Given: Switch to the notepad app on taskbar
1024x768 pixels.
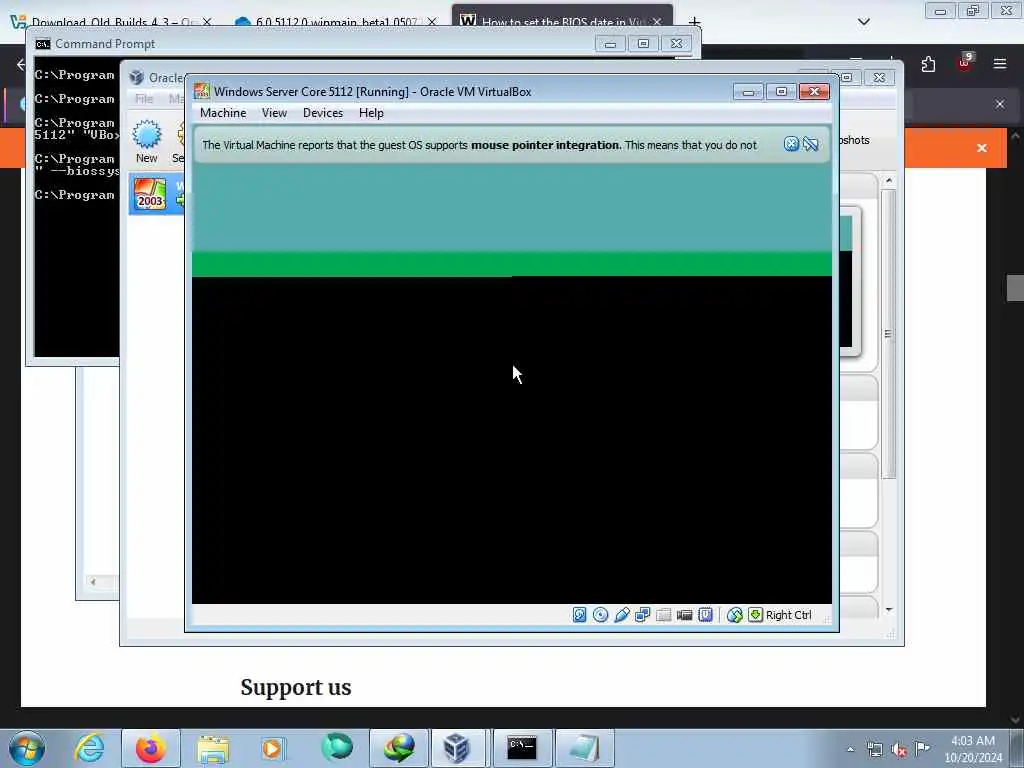Looking at the screenshot, I should (x=584, y=748).
